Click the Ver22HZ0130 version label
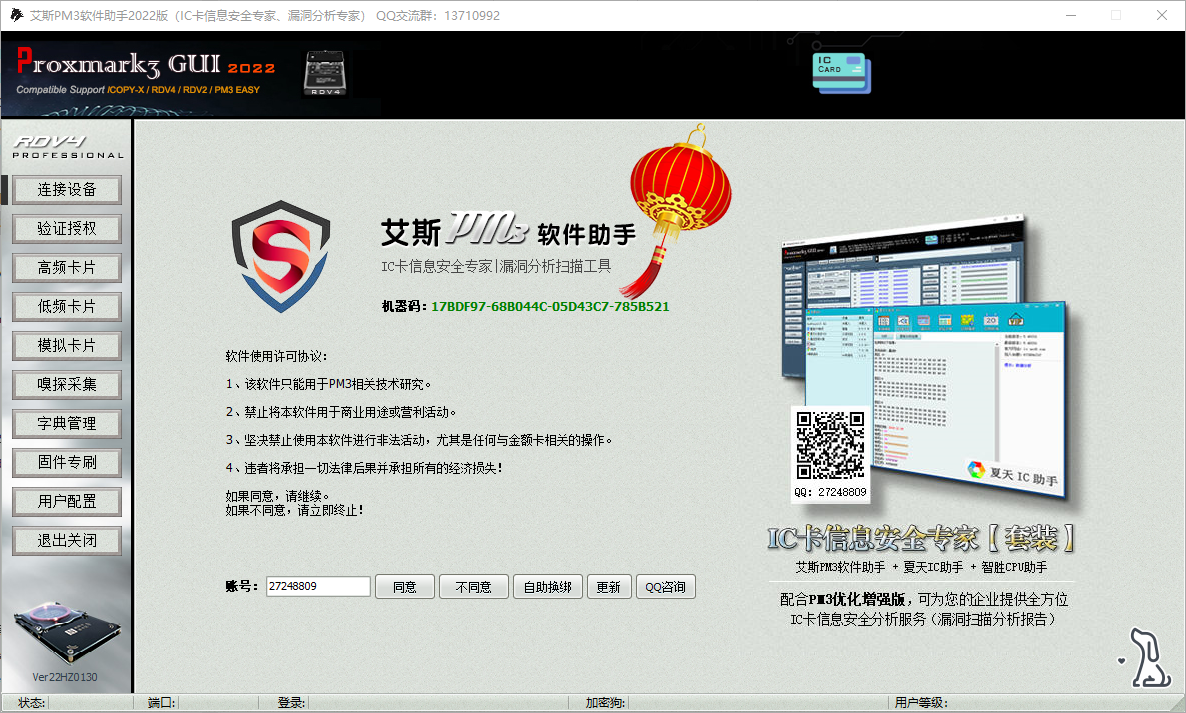 65,677
